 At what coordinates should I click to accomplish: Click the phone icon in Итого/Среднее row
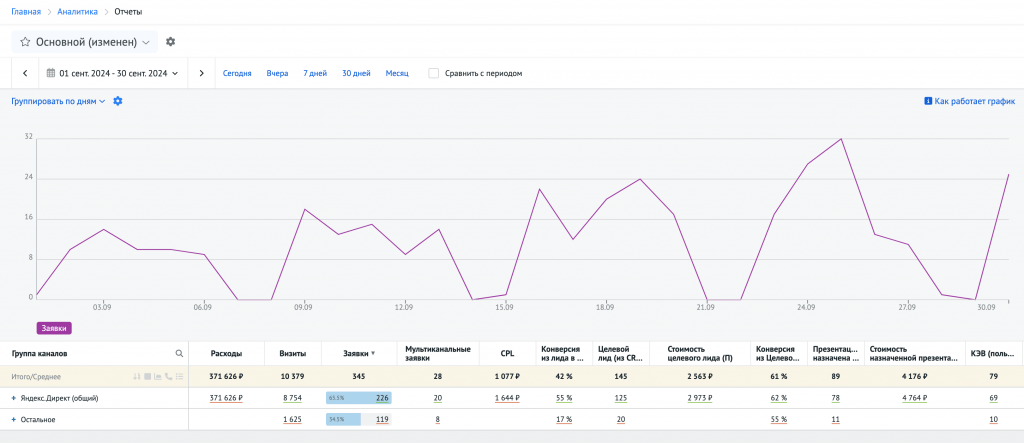click(x=168, y=376)
